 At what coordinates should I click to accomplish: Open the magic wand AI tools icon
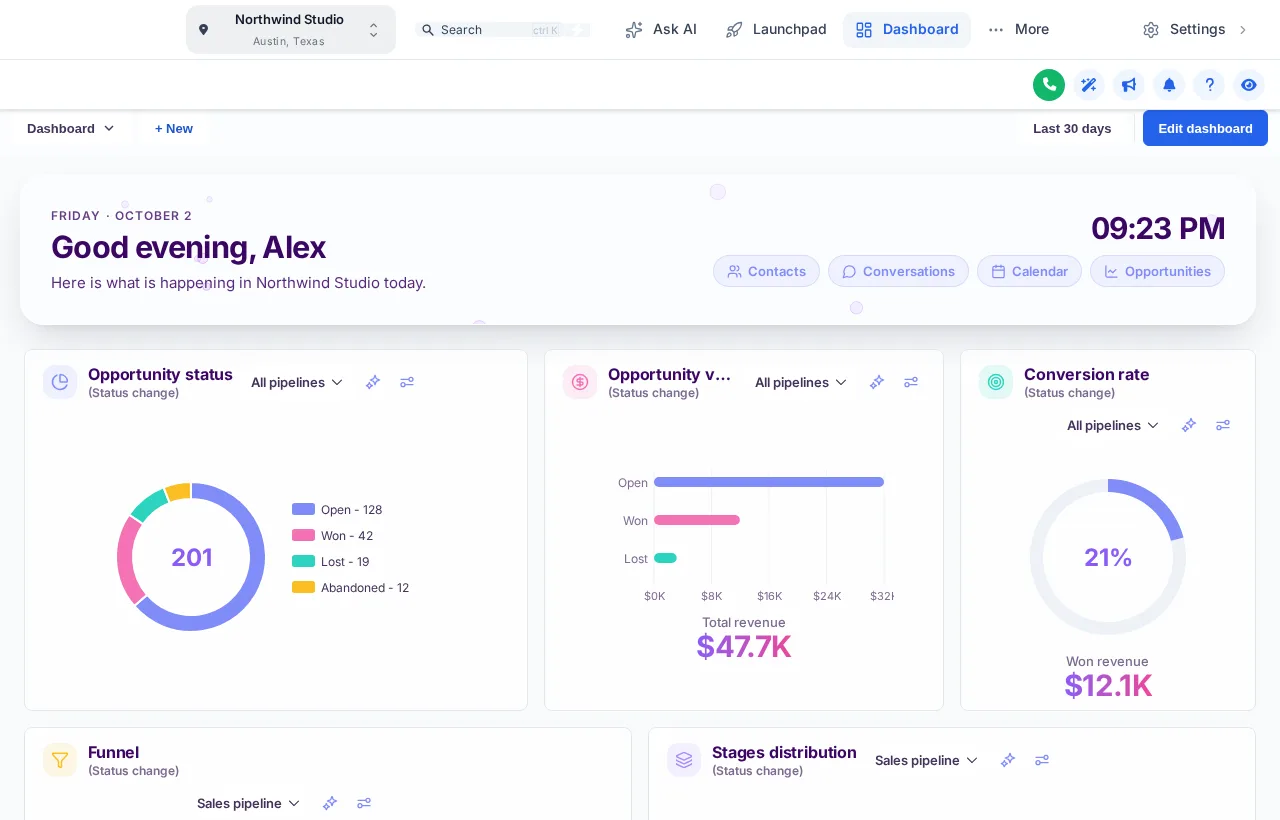[1089, 85]
